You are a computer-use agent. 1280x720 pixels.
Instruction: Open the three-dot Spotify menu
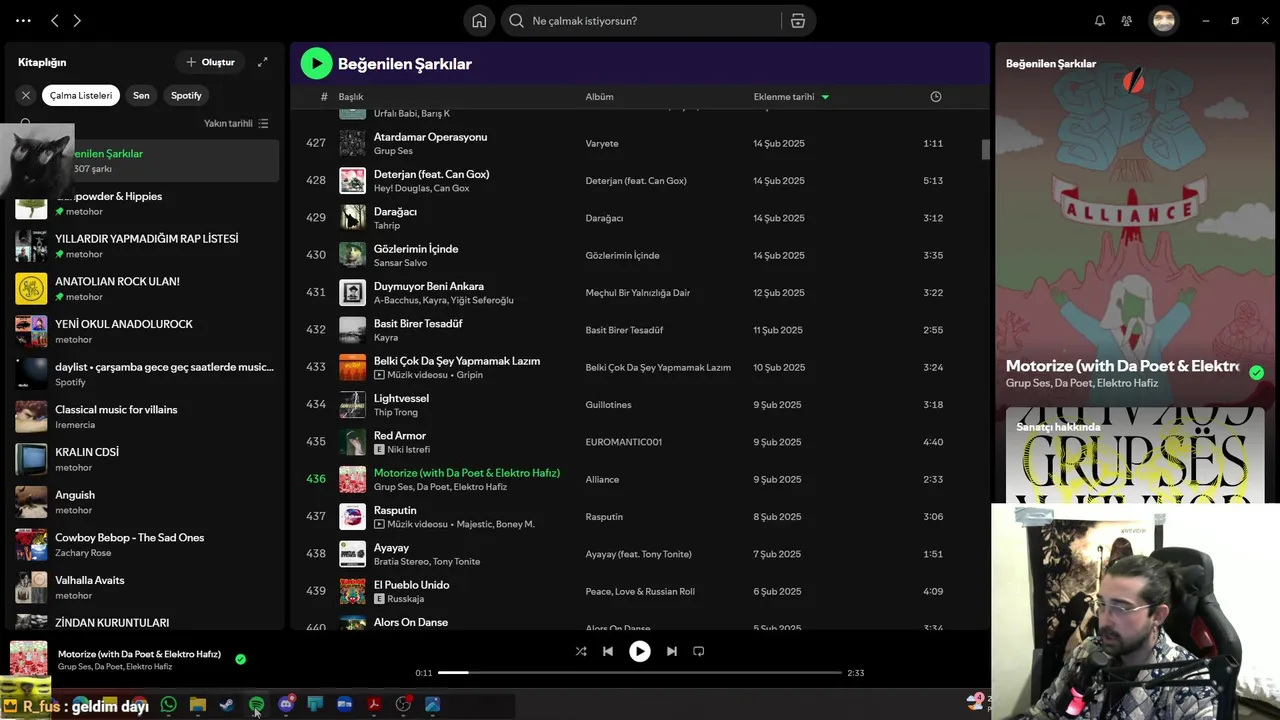[23, 20]
